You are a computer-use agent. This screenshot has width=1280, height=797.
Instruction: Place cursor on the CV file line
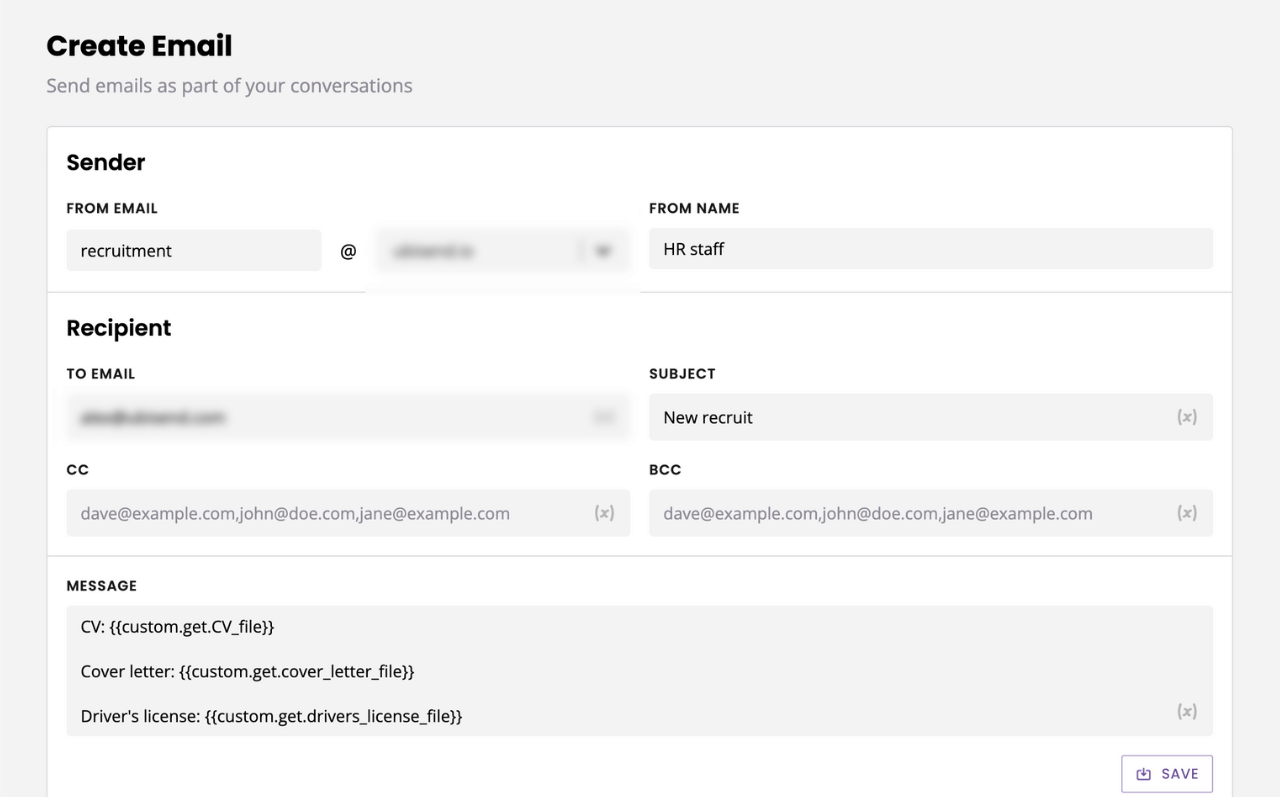coord(178,626)
